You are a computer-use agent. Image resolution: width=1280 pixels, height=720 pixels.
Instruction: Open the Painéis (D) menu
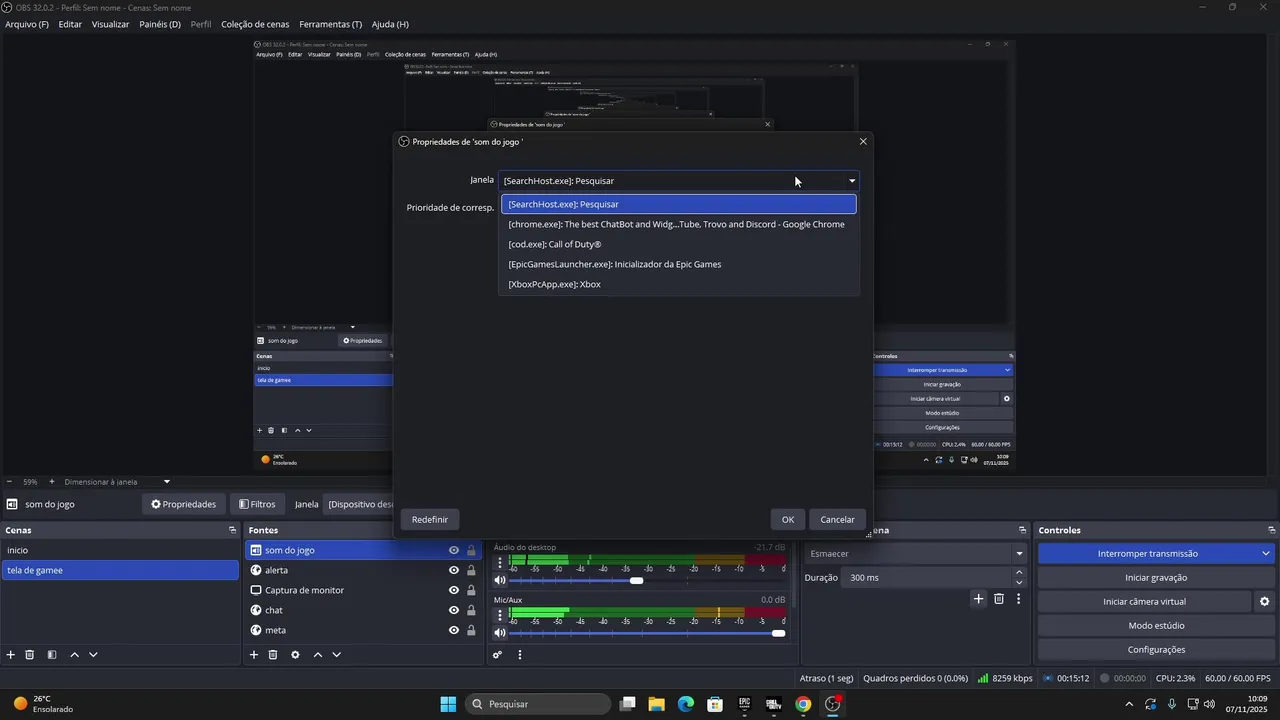(x=160, y=24)
